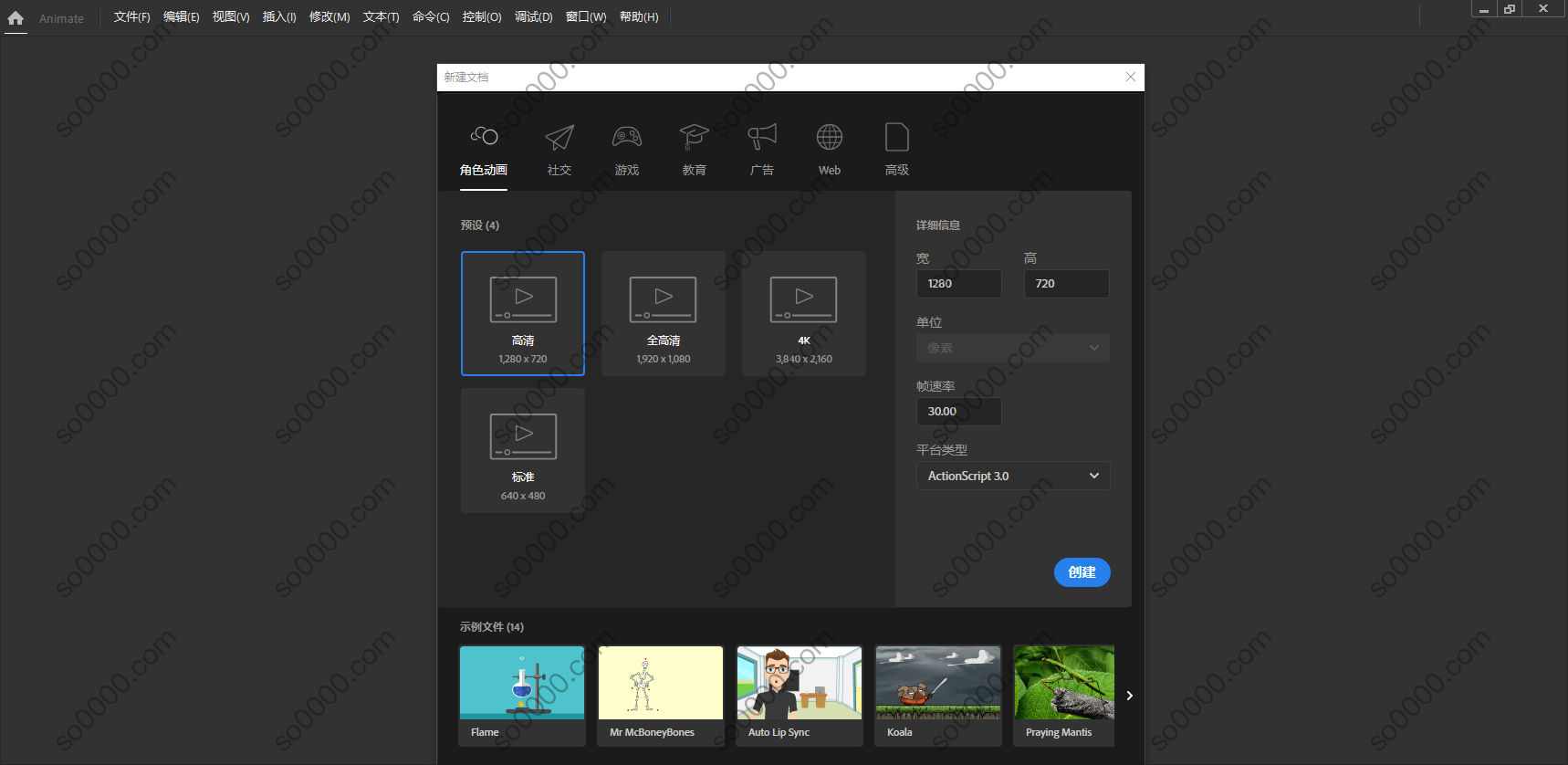Click the Home icon beside Animate
This screenshot has height=765, width=1568.
[x=16, y=17]
